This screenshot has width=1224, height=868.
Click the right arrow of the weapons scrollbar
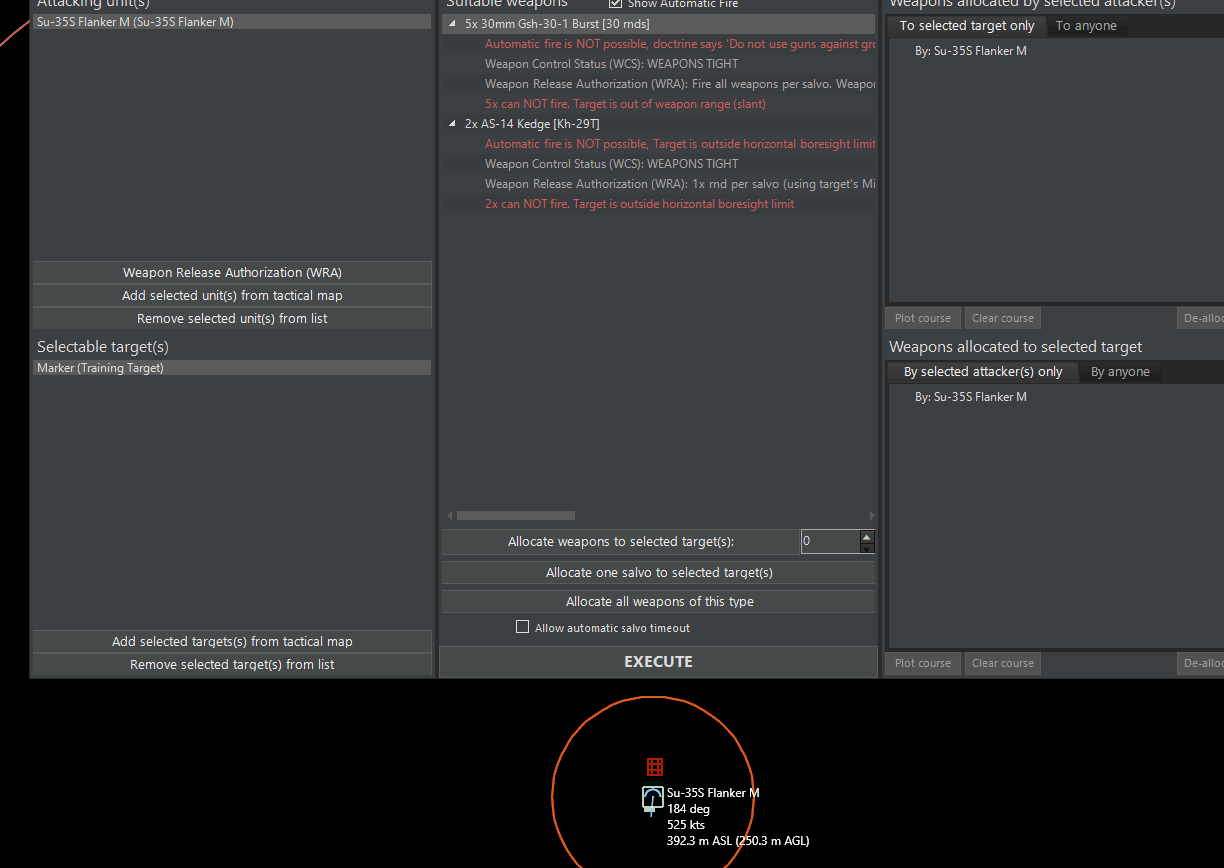coord(872,515)
